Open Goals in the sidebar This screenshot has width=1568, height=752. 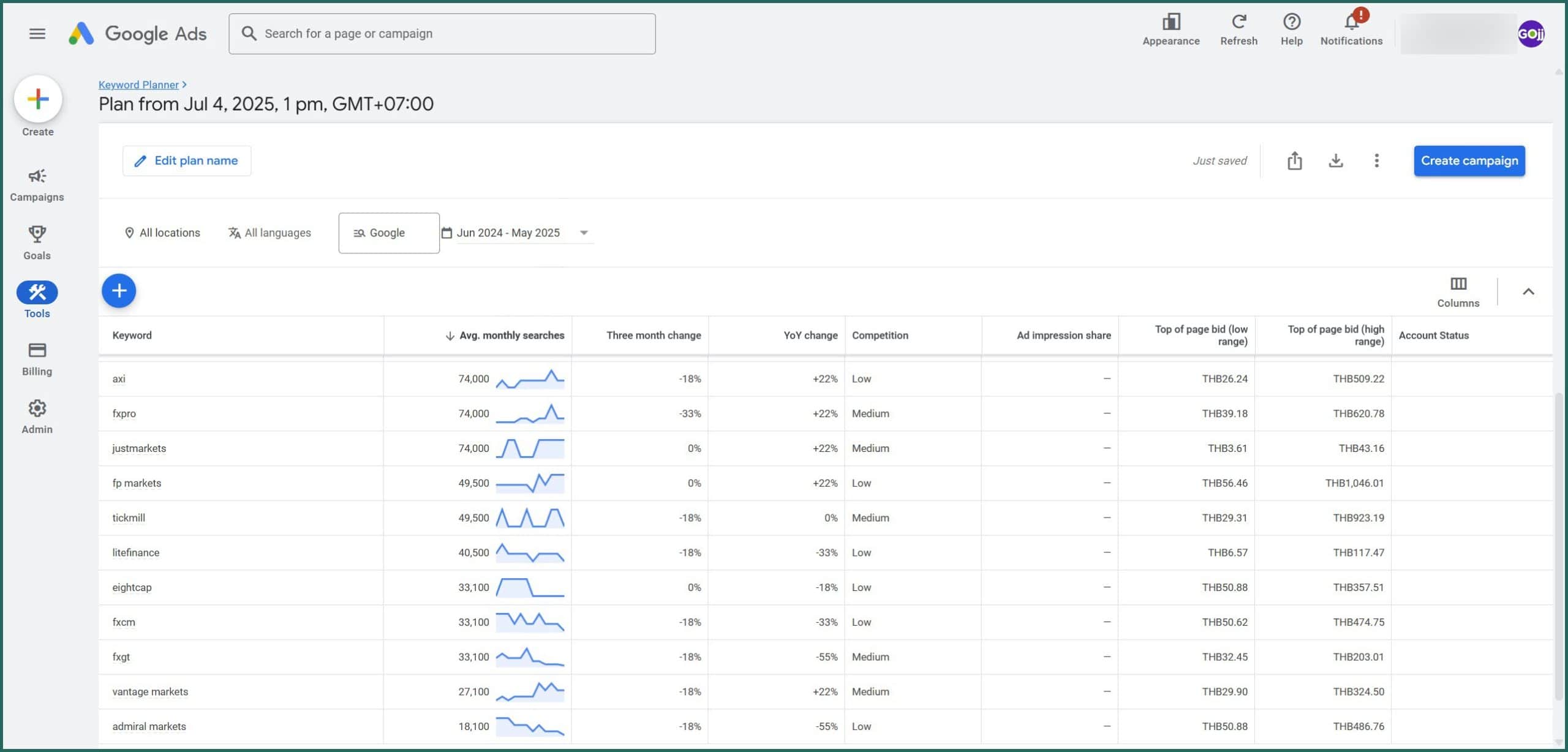coord(37,243)
